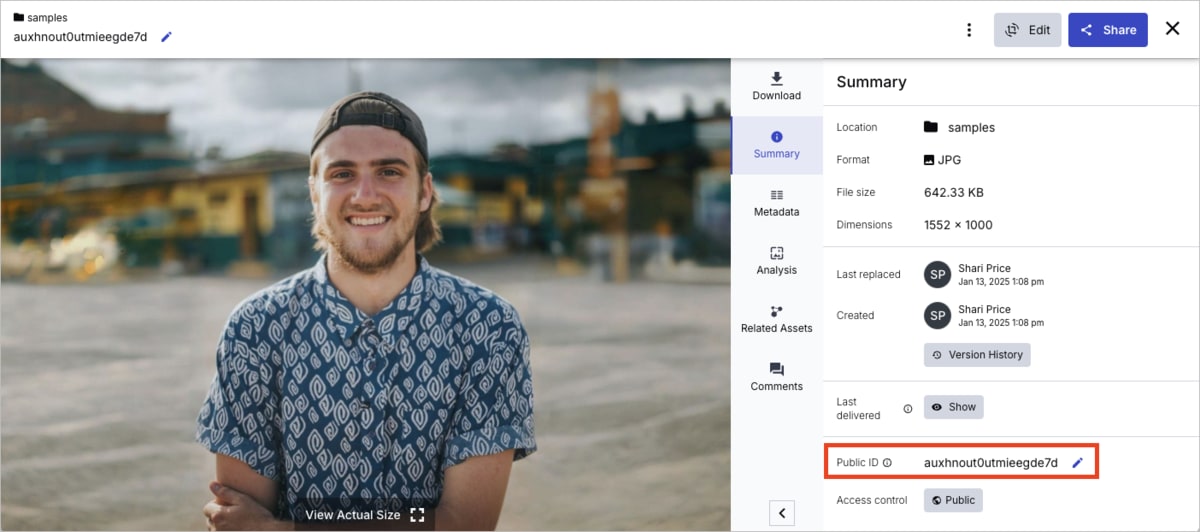This screenshot has height=532, width=1200.
Task: Click the JPG format text
Action: pyautogui.click(x=949, y=160)
